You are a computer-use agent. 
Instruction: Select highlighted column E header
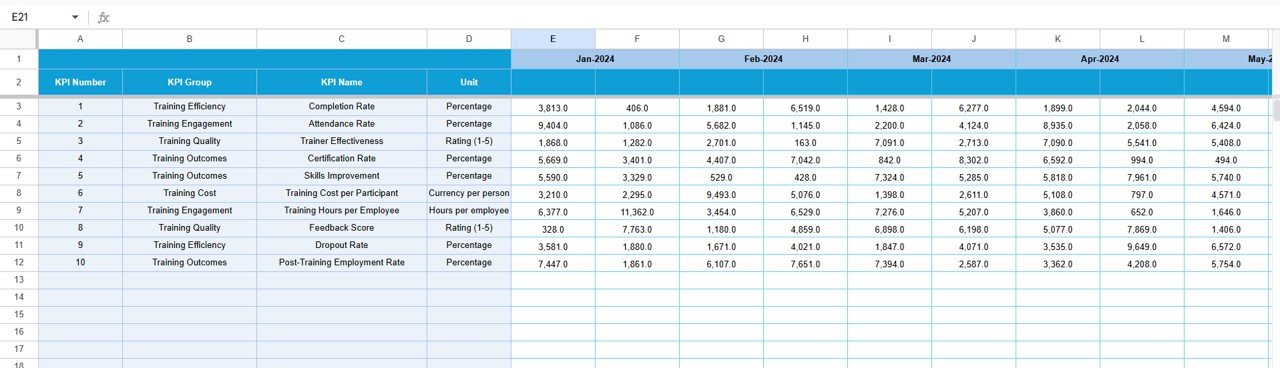coord(553,39)
